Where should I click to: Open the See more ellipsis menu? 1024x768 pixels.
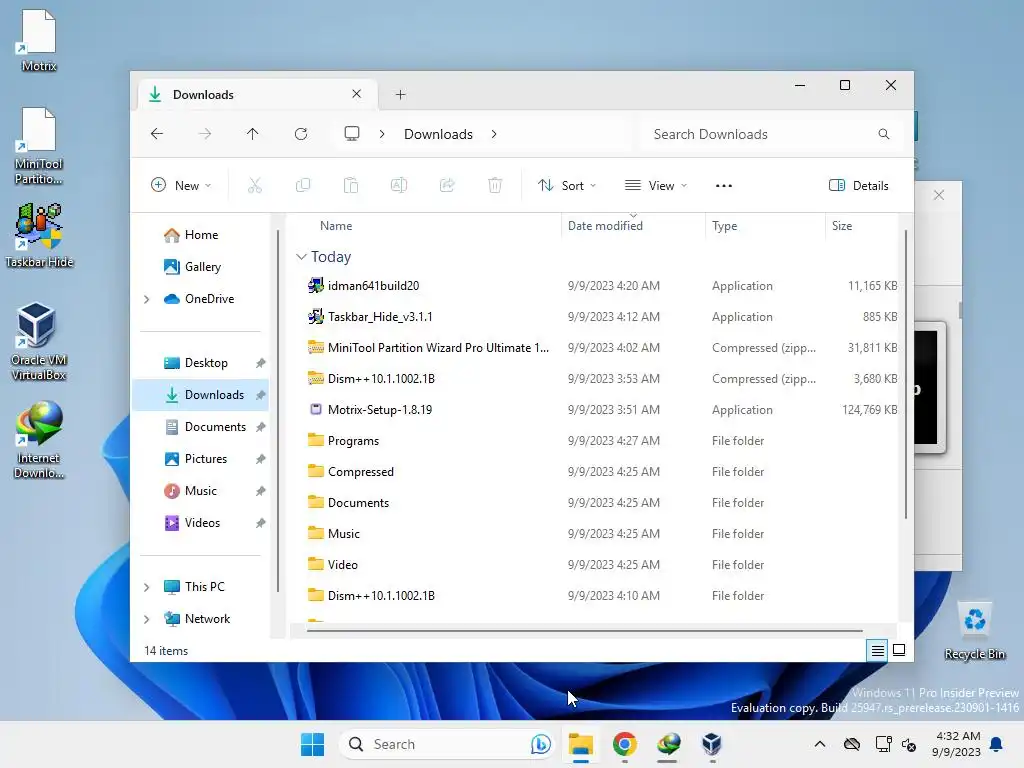[724, 185]
